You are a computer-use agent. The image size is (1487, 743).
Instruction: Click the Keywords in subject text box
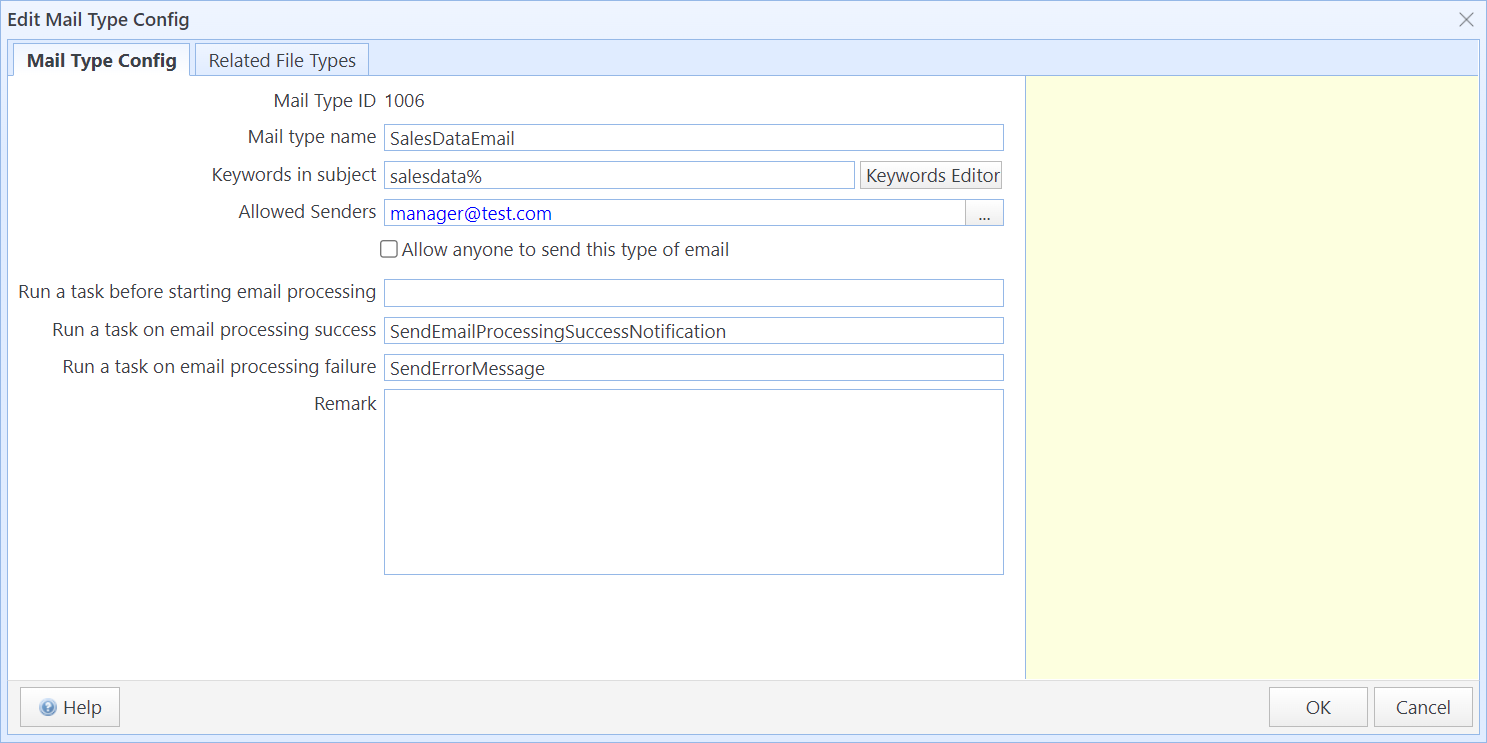click(619, 176)
